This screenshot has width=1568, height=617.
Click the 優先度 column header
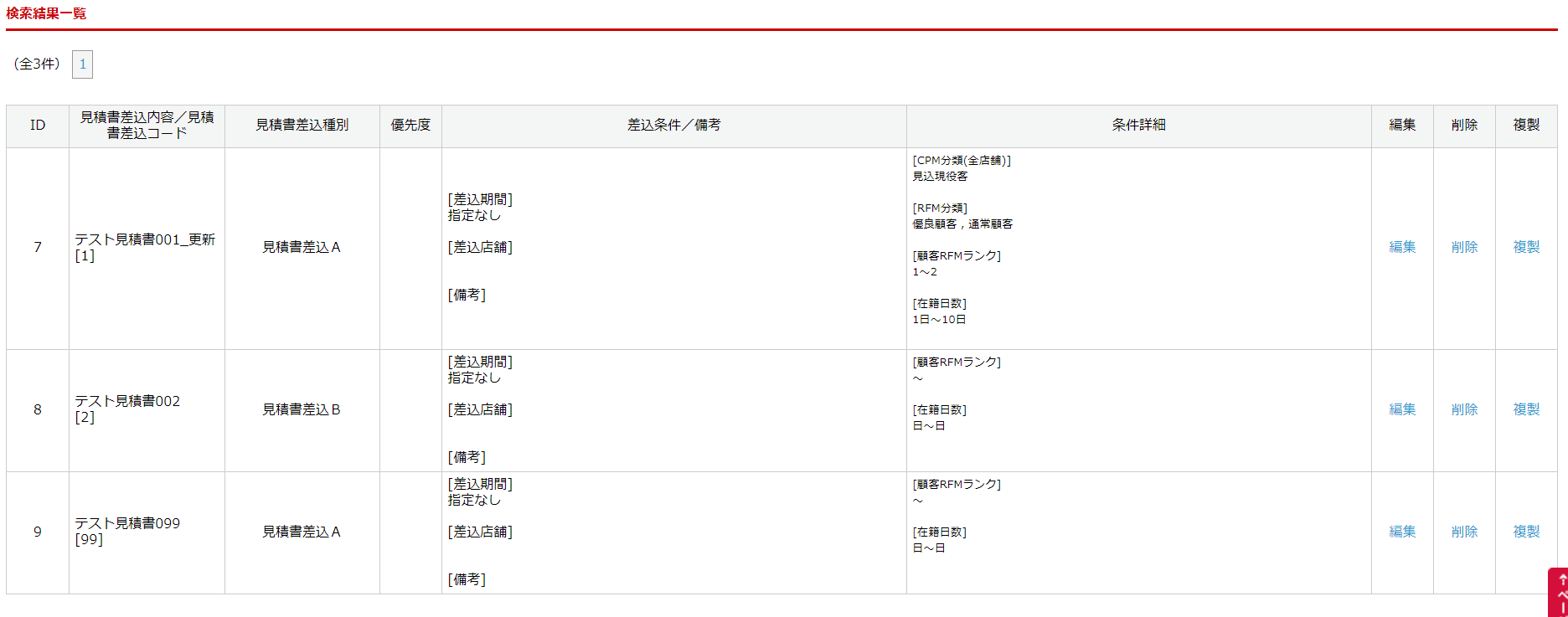pos(410,126)
